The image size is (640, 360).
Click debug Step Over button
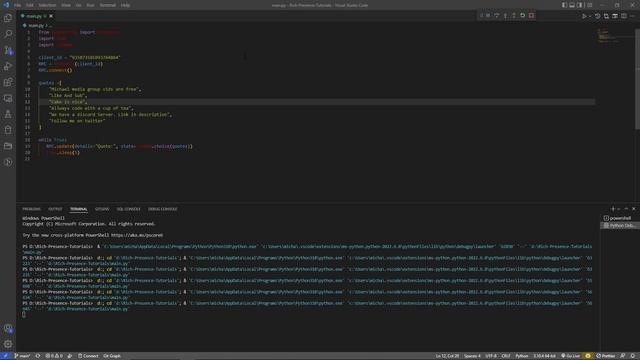(497, 16)
